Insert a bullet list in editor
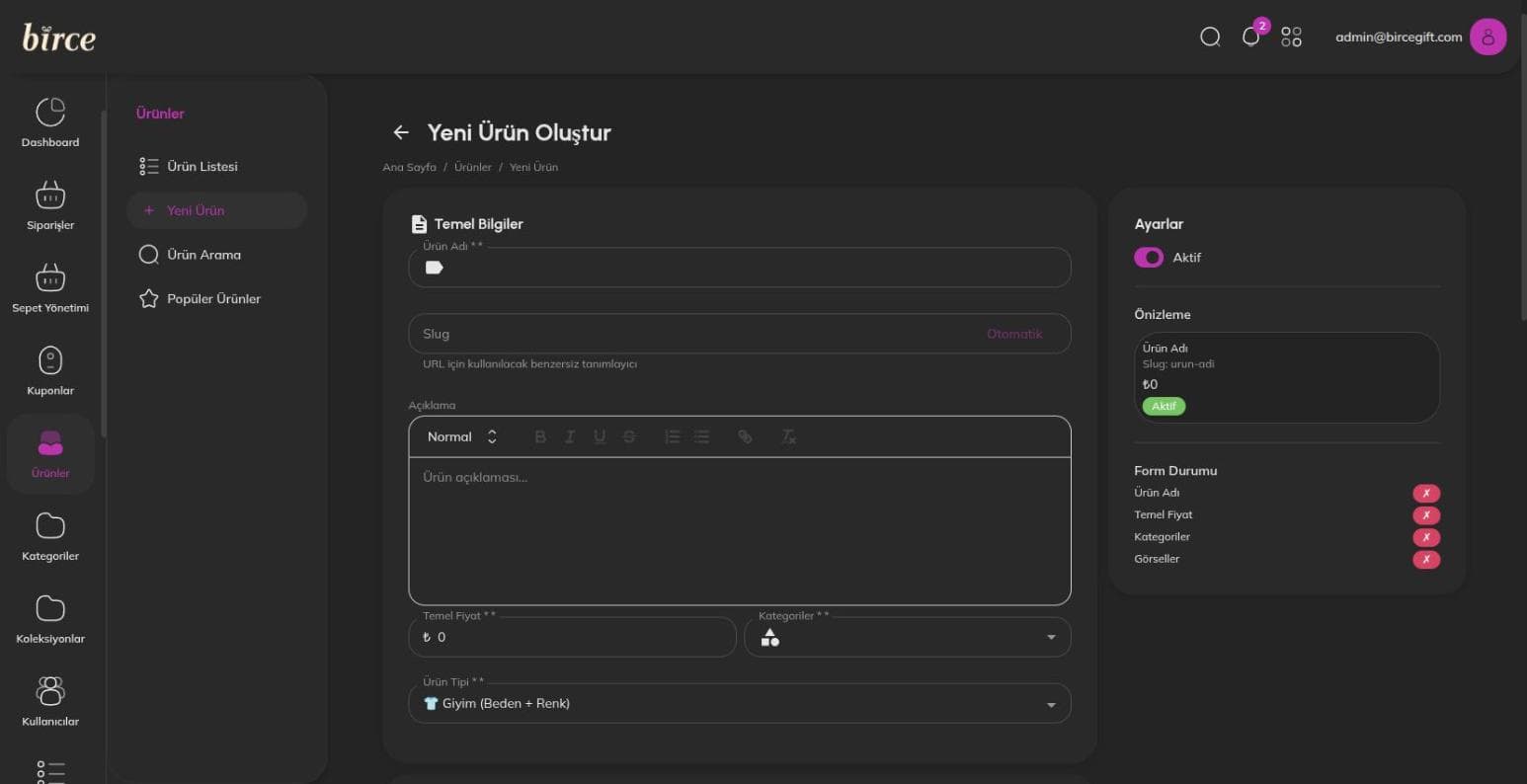The height and width of the screenshot is (784, 1527). coord(701,436)
